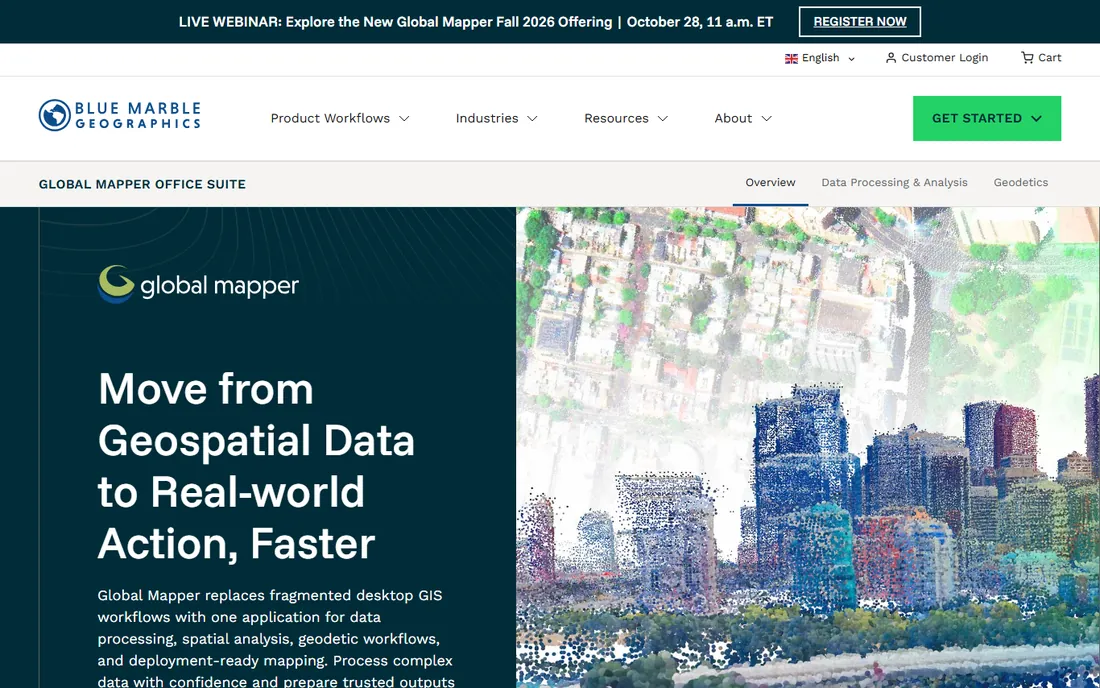Open the Get Started dropdown button
This screenshot has height=688, width=1100.
click(x=986, y=119)
